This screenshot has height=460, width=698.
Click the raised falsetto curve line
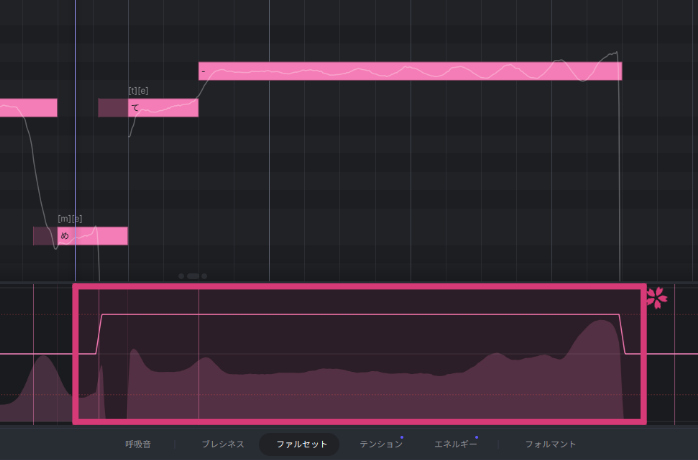[x=360, y=315]
